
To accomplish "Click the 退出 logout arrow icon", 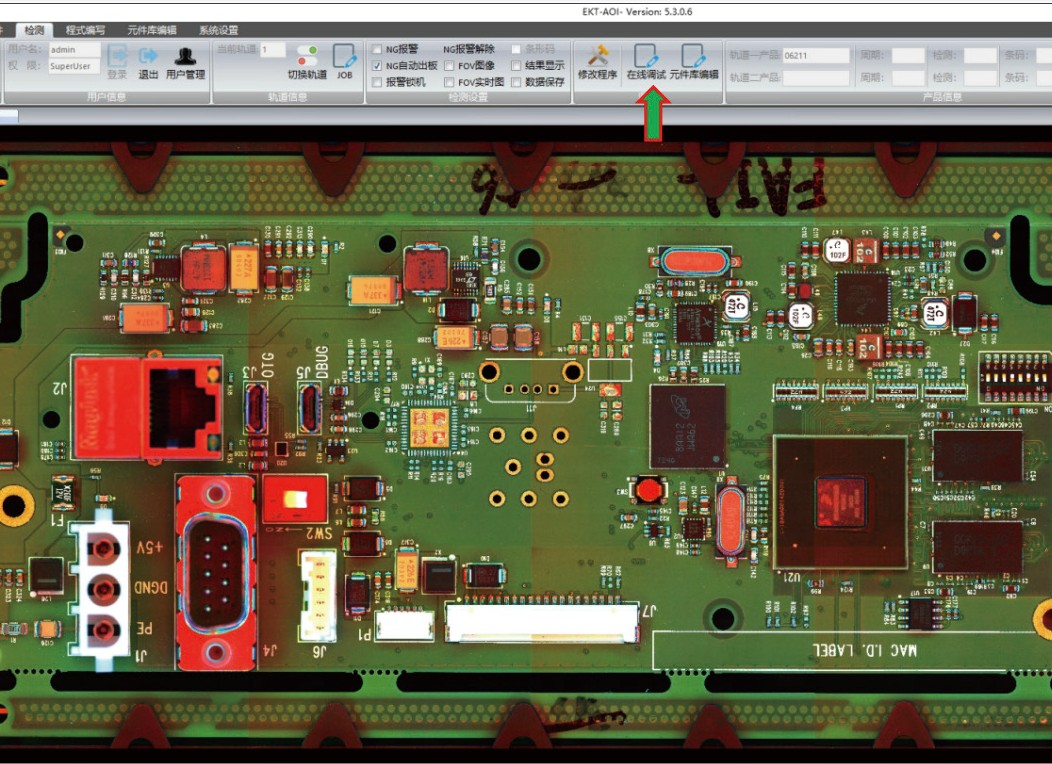I will pyautogui.click(x=148, y=56).
